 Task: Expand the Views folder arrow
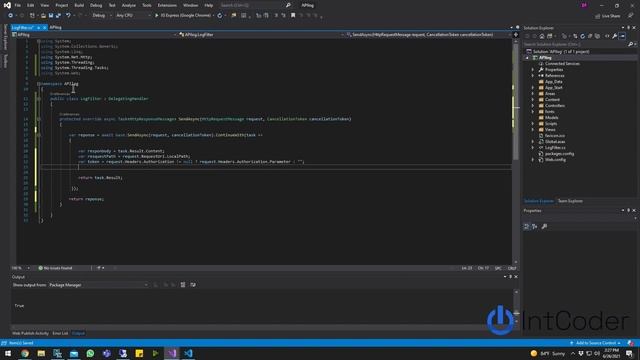(533, 129)
